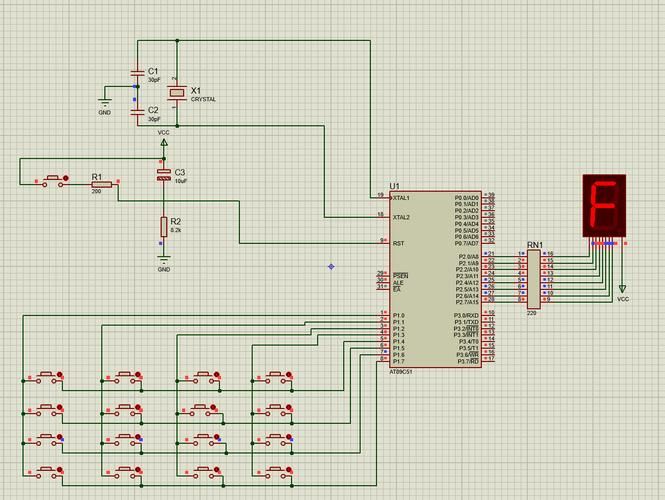Image resolution: width=665 pixels, height=500 pixels.
Task: Select capacitor C1 30pF
Action: pos(137,73)
